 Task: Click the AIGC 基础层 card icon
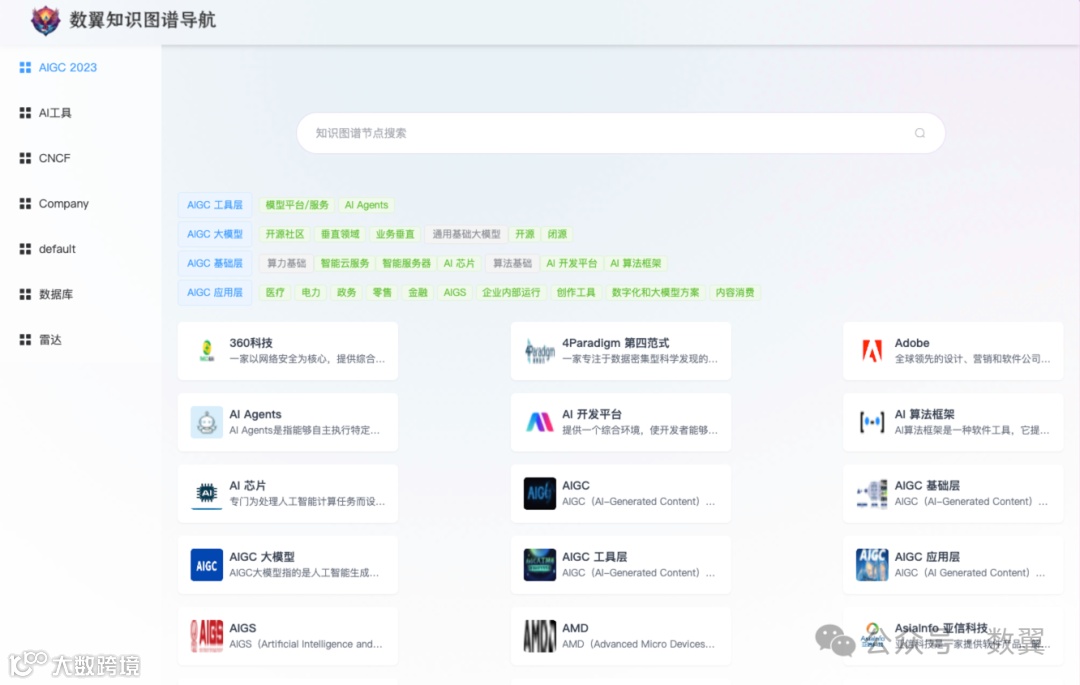point(872,494)
